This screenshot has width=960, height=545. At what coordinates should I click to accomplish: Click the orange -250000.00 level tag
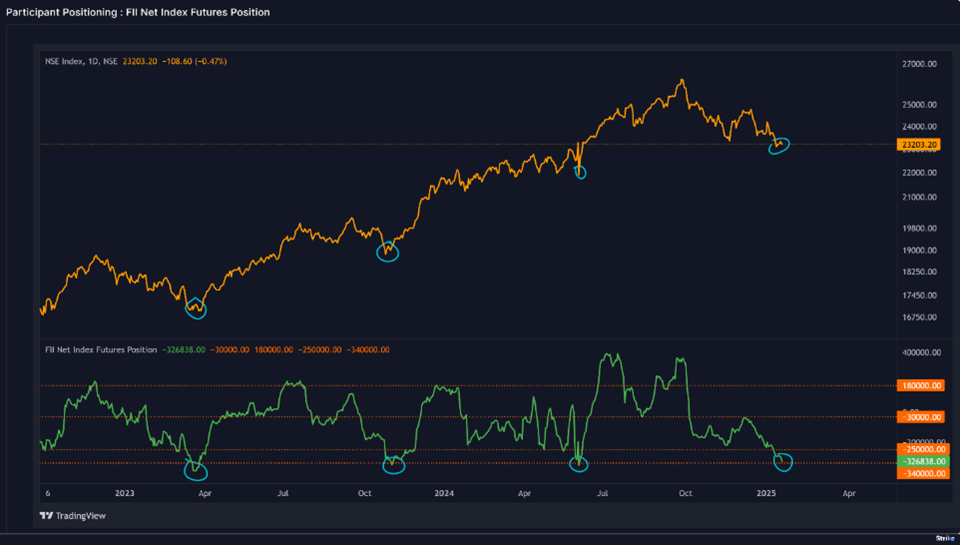(x=919, y=450)
